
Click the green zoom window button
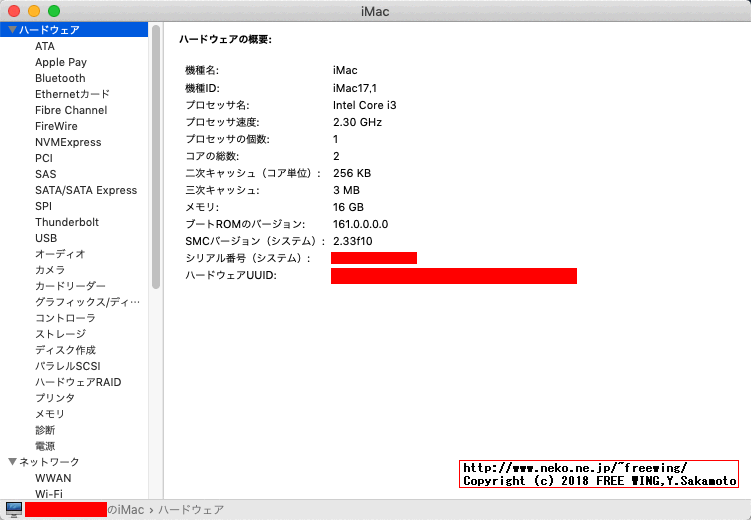point(54,11)
